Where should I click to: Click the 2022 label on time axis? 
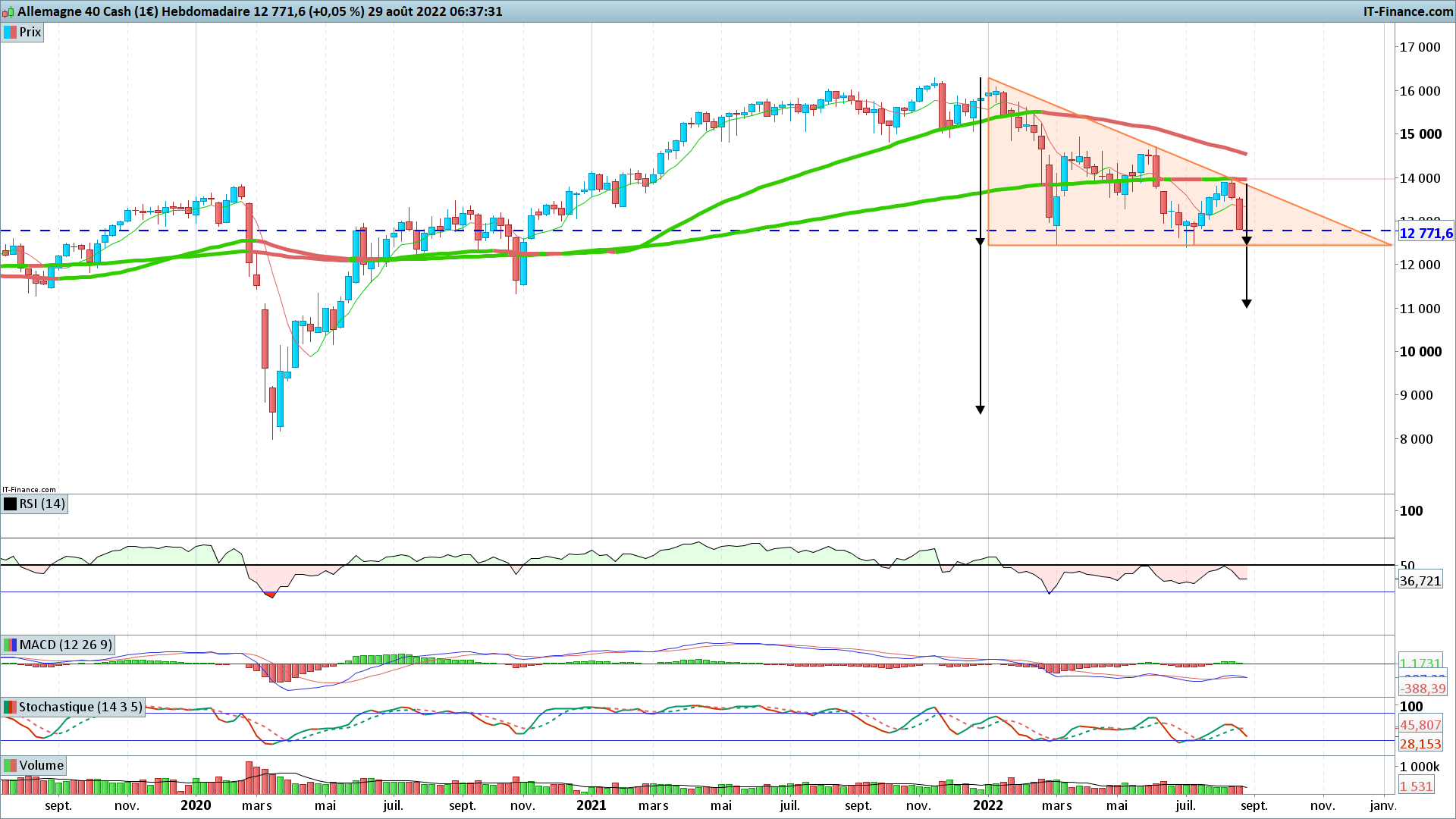(x=987, y=805)
